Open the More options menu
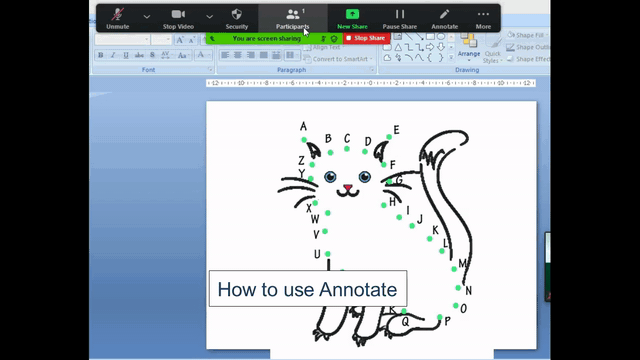The image size is (640, 360). tap(483, 19)
